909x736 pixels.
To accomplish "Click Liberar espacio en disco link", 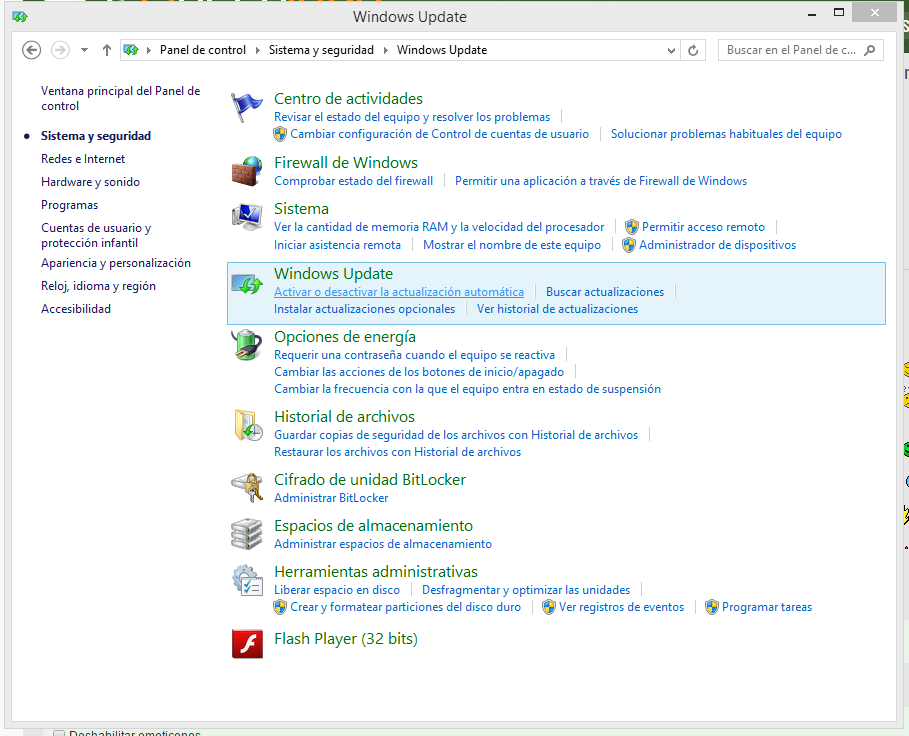I will coord(337,590).
